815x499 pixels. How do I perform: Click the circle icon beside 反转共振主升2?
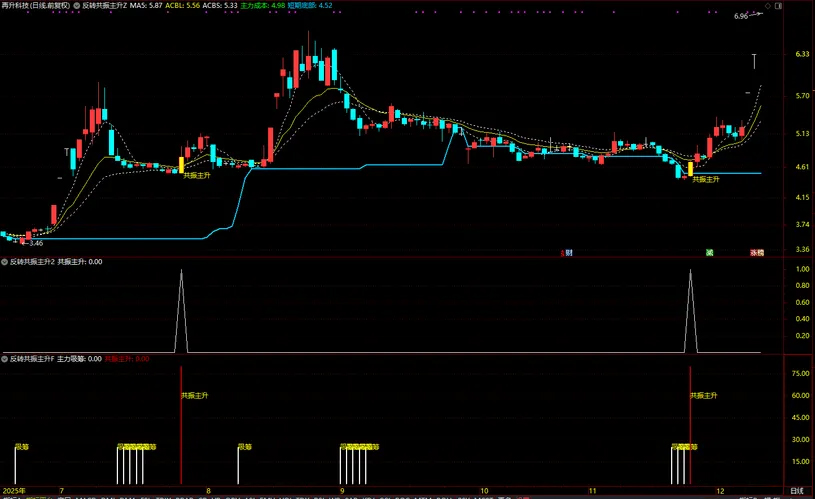click(x=5, y=262)
